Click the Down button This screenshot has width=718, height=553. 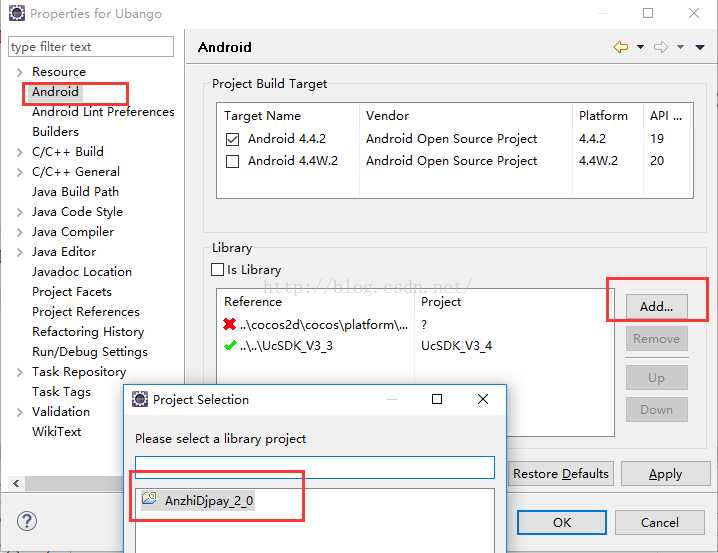tap(657, 410)
